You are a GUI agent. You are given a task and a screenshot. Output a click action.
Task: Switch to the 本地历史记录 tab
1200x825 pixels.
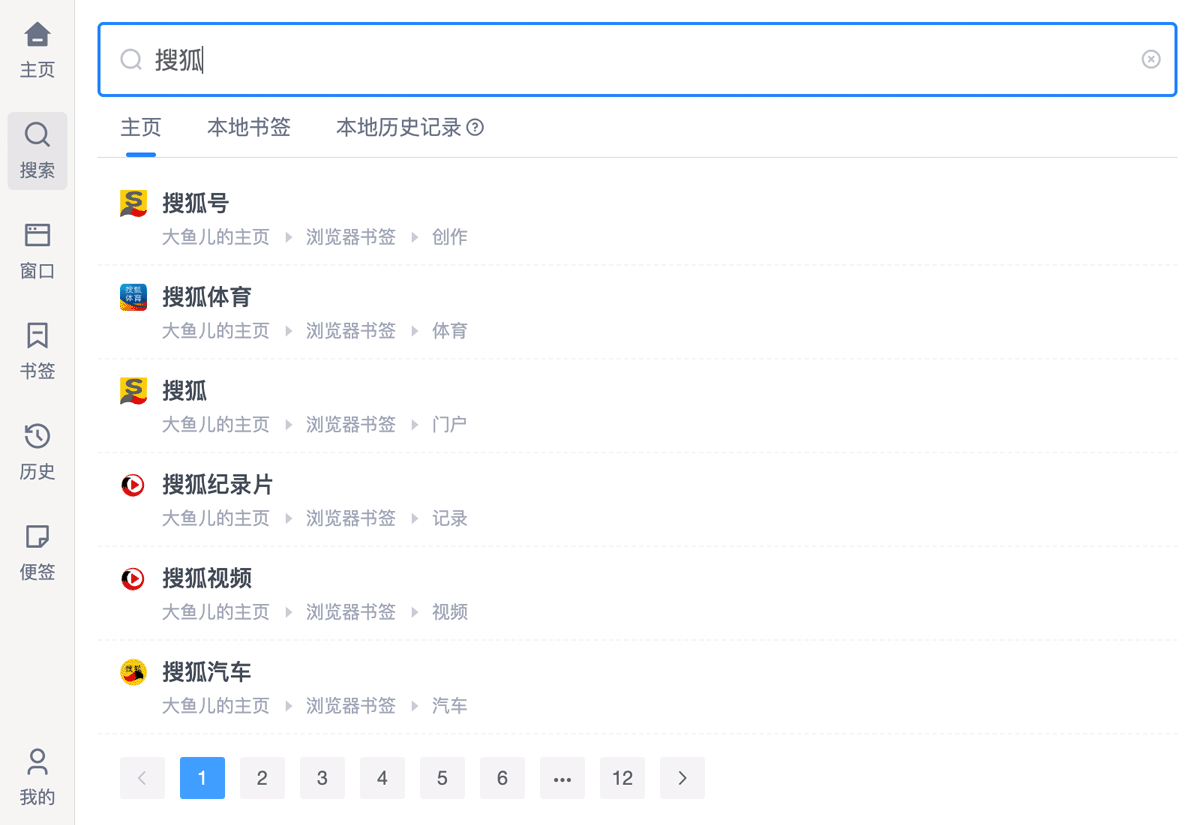[x=399, y=128]
